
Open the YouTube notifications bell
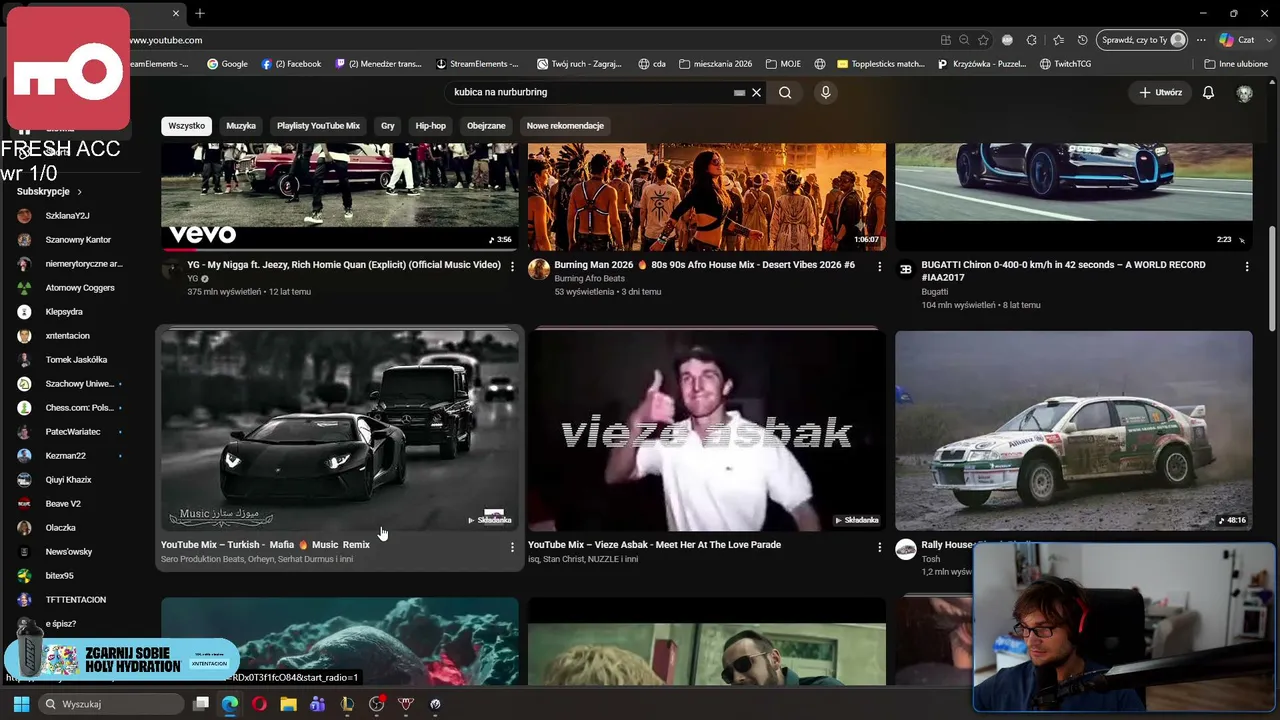[x=1208, y=92]
